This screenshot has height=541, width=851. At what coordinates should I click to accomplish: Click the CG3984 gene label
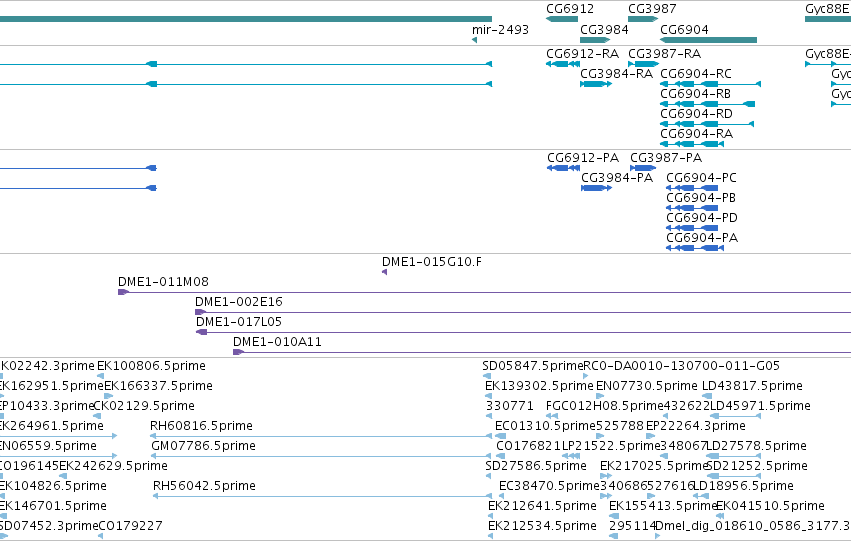coord(604,29)
